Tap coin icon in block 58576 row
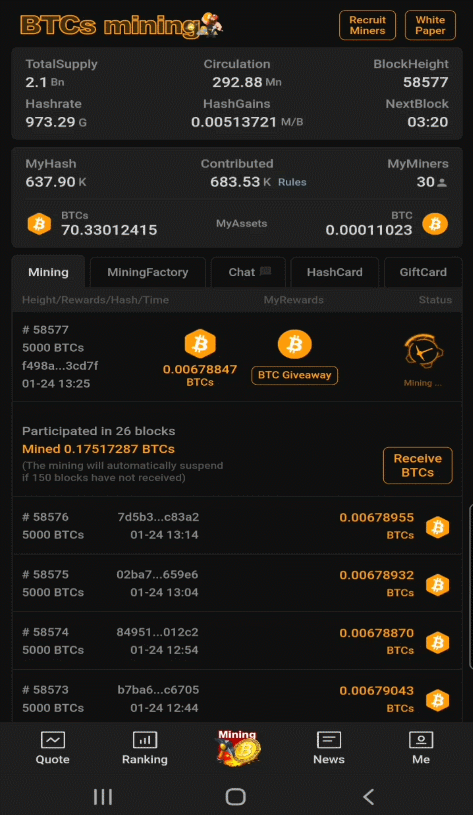 pos(438,527)
